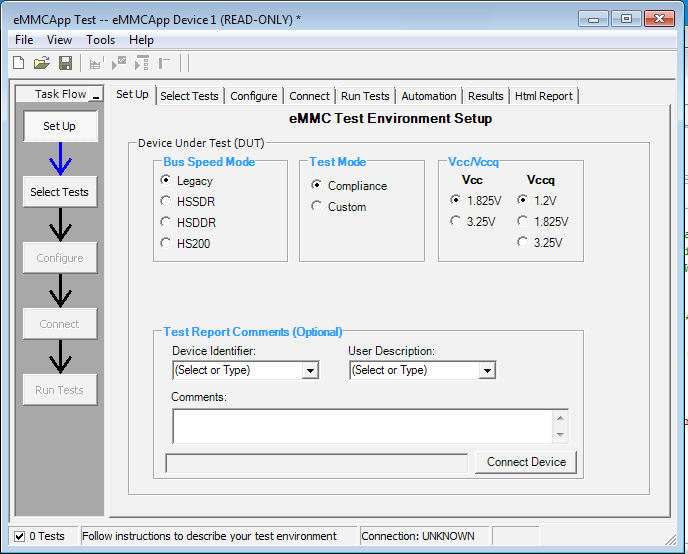Expand the Device Identifier dropdown

(x=310, y=371)
